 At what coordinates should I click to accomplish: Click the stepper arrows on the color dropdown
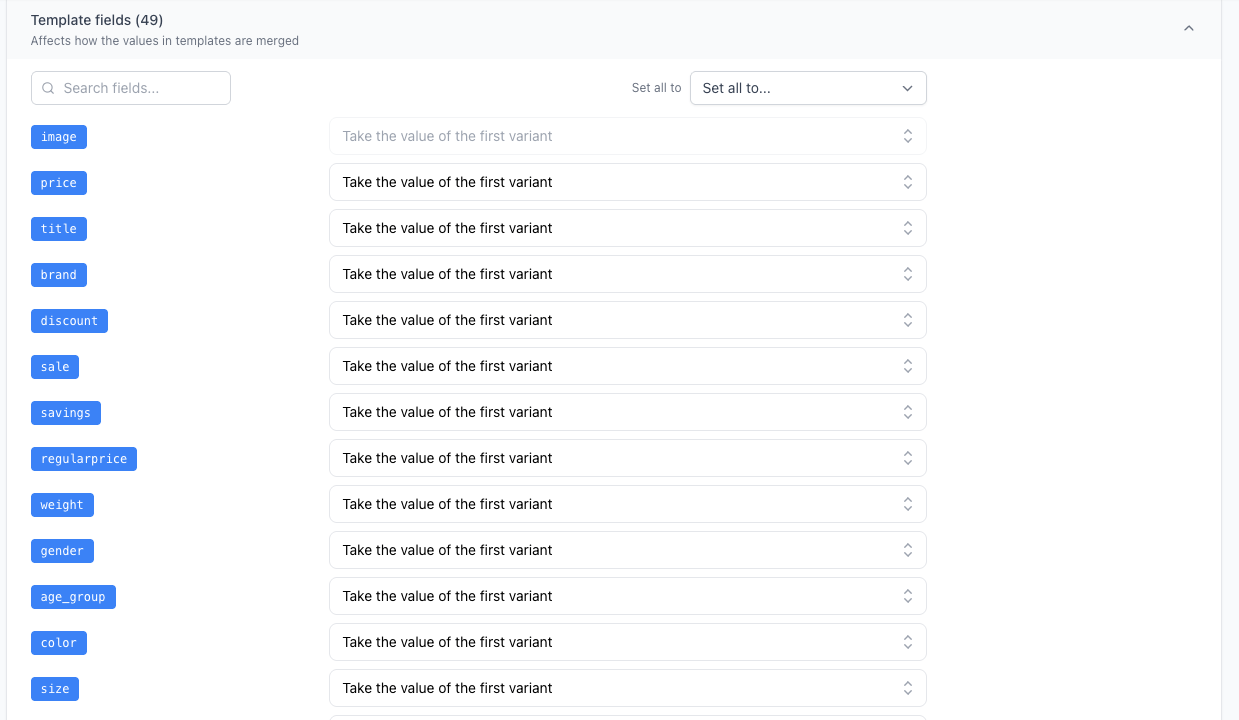[907, 642]
